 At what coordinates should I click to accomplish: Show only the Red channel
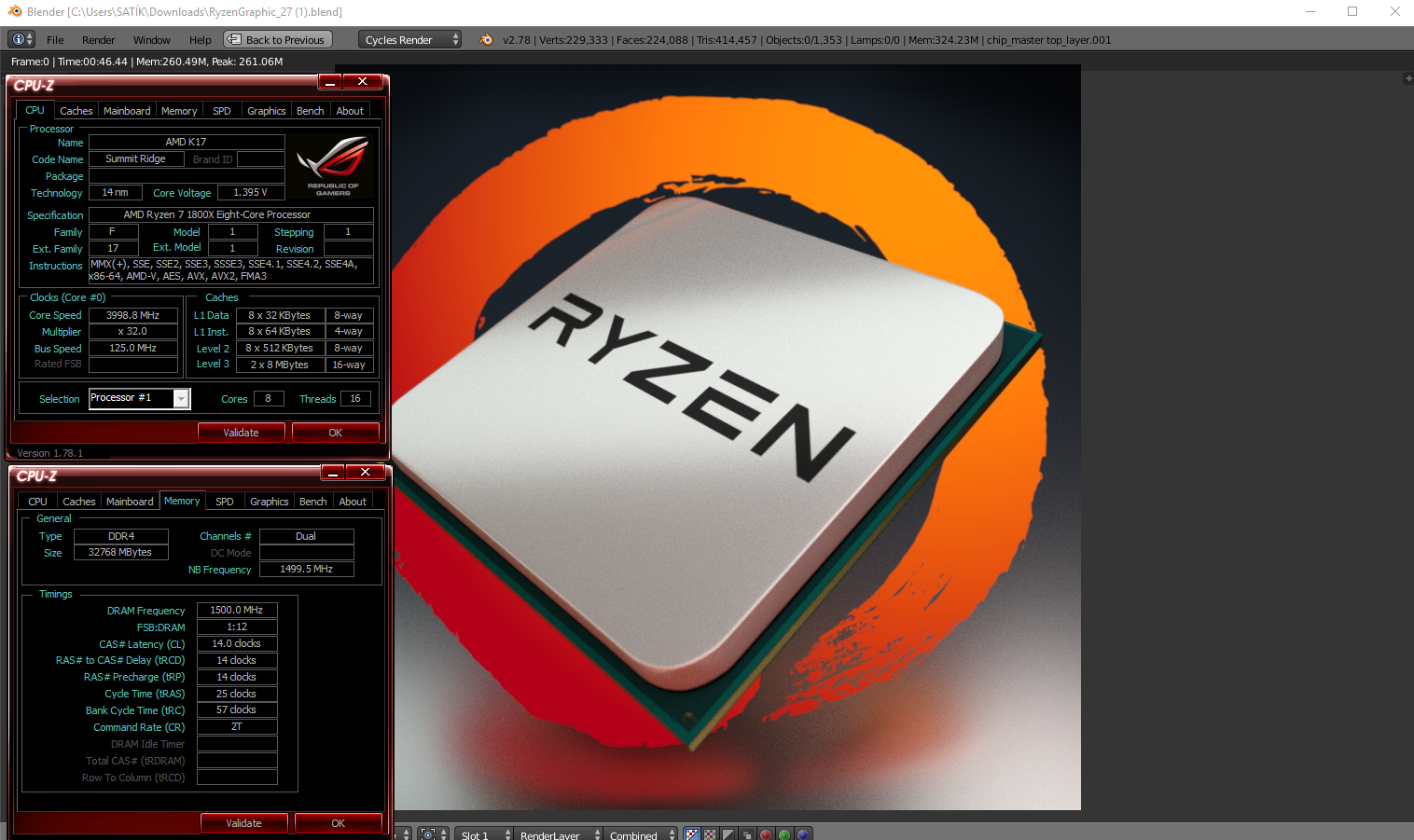coord(766,834)
